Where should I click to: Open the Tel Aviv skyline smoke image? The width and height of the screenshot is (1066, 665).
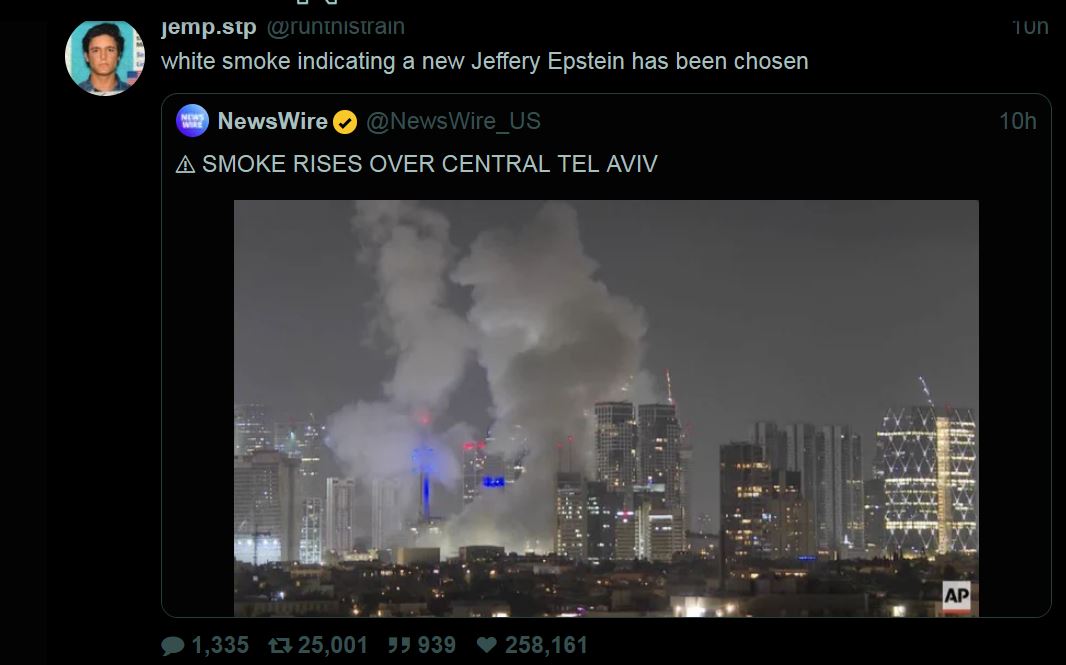pos(606,408)
